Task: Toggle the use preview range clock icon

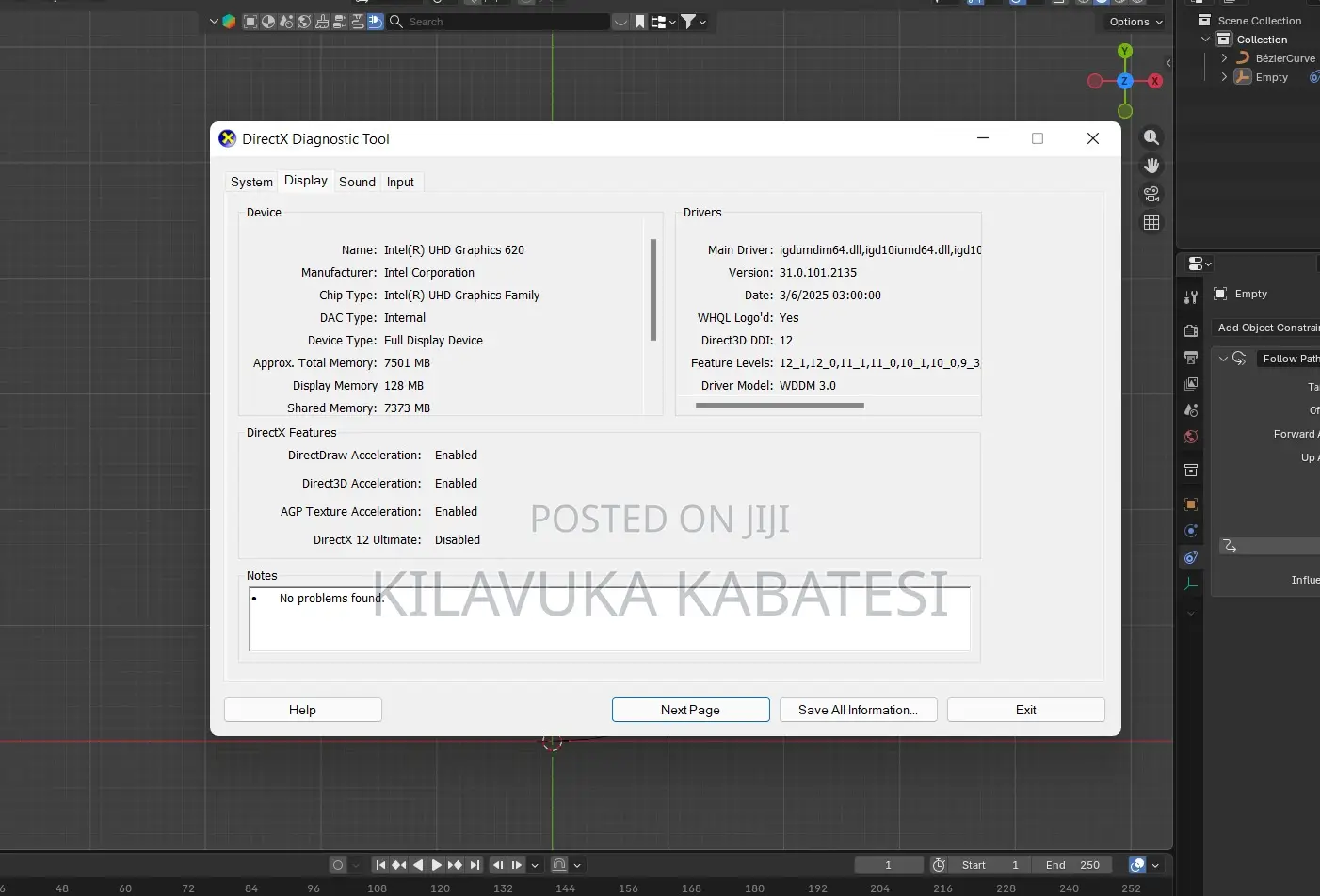Action: [x=939, y=865]
